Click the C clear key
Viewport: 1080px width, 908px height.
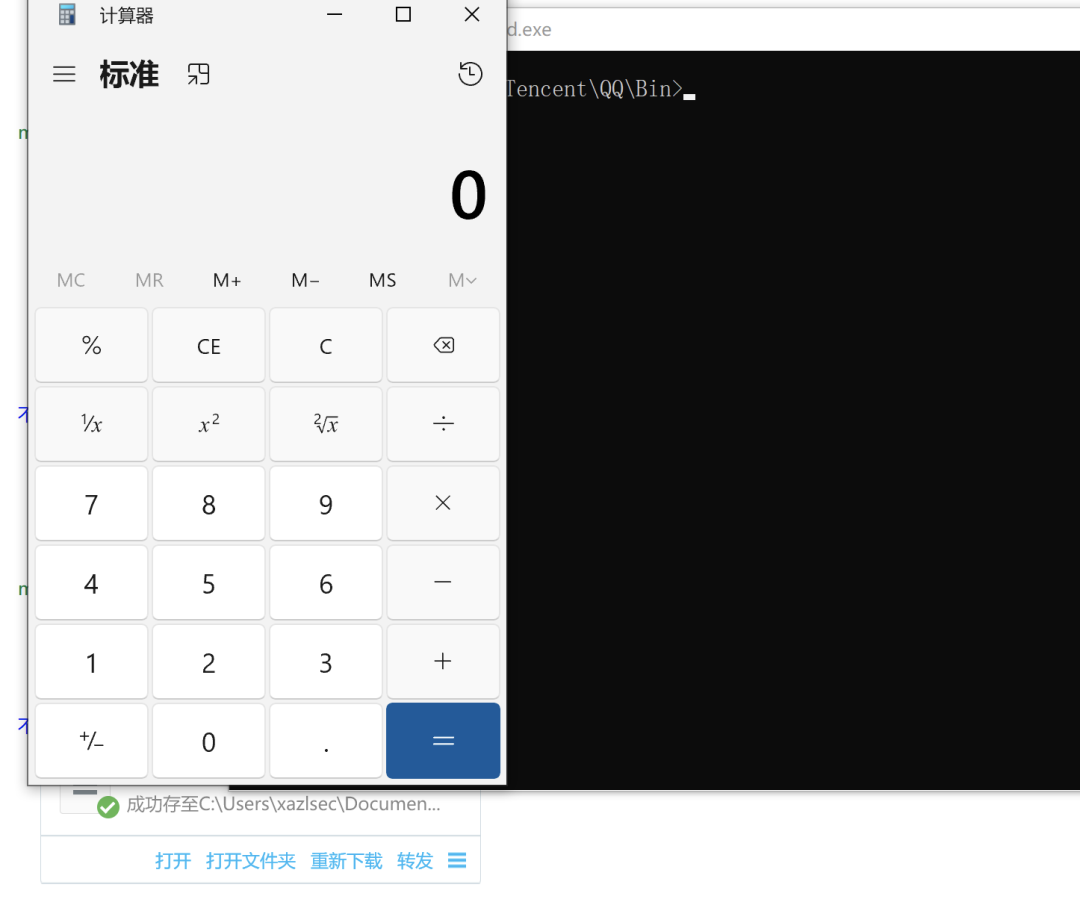click(326, 345)
